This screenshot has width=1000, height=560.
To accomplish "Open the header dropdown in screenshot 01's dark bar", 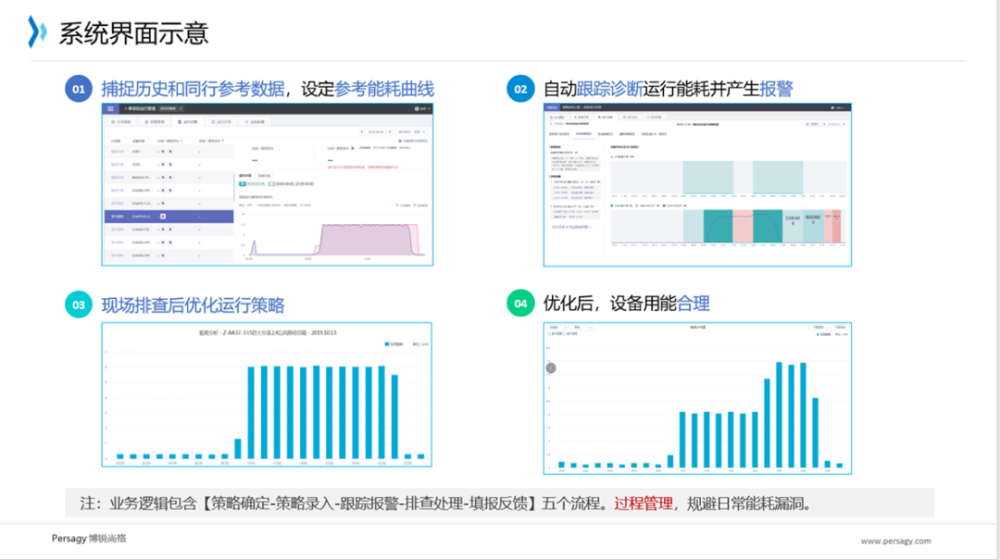I will coord(171,108).
